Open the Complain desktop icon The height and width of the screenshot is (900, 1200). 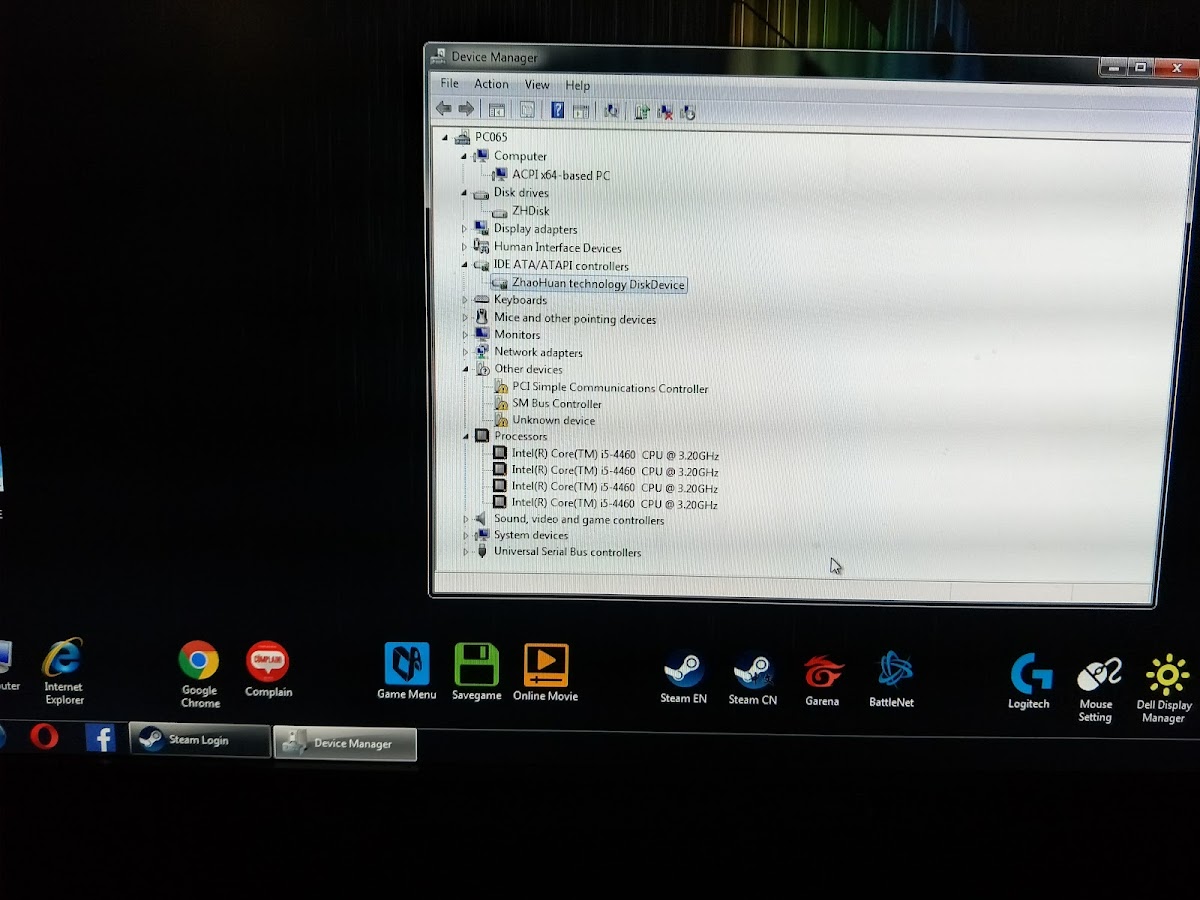[x=268, y=670]
